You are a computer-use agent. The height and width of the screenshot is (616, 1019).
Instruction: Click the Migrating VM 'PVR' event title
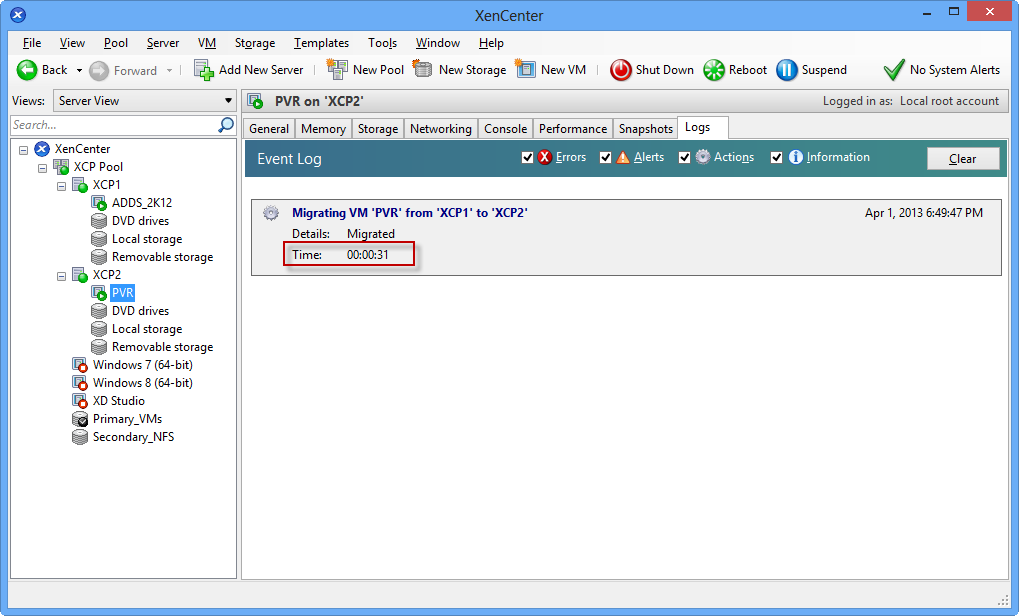point(409,212)
